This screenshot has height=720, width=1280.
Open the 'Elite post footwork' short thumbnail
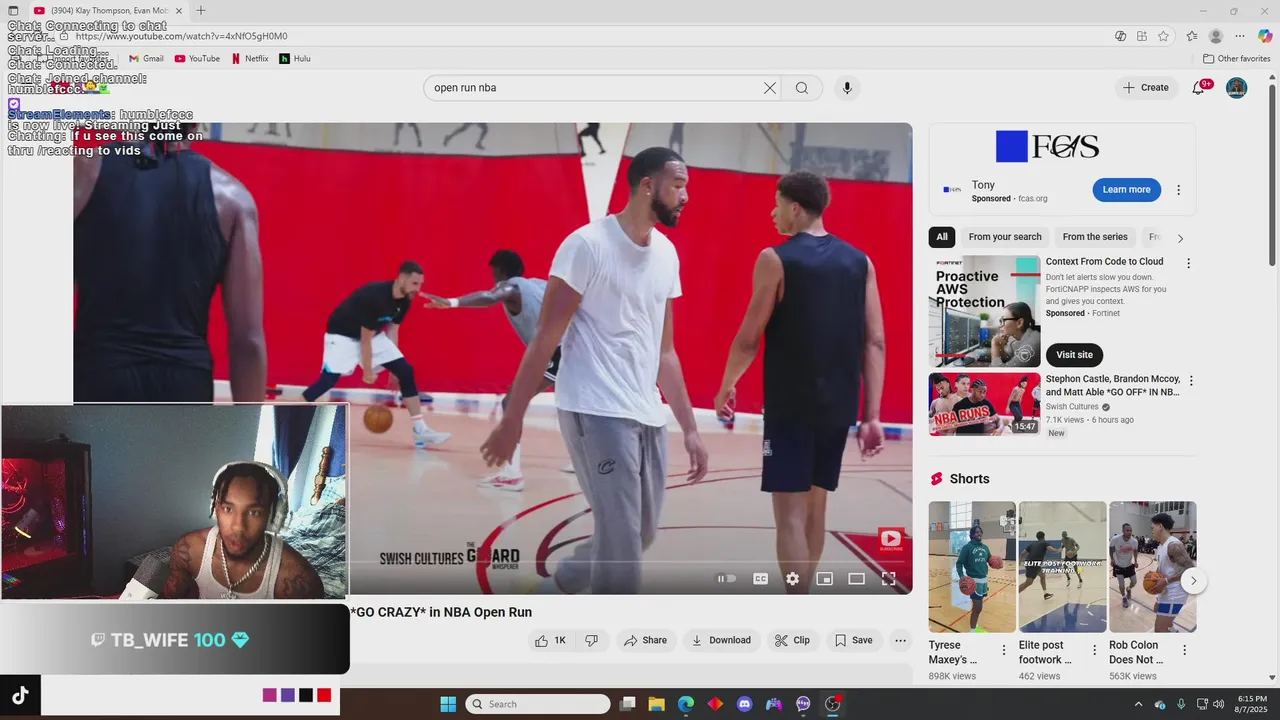[1062, 567]
